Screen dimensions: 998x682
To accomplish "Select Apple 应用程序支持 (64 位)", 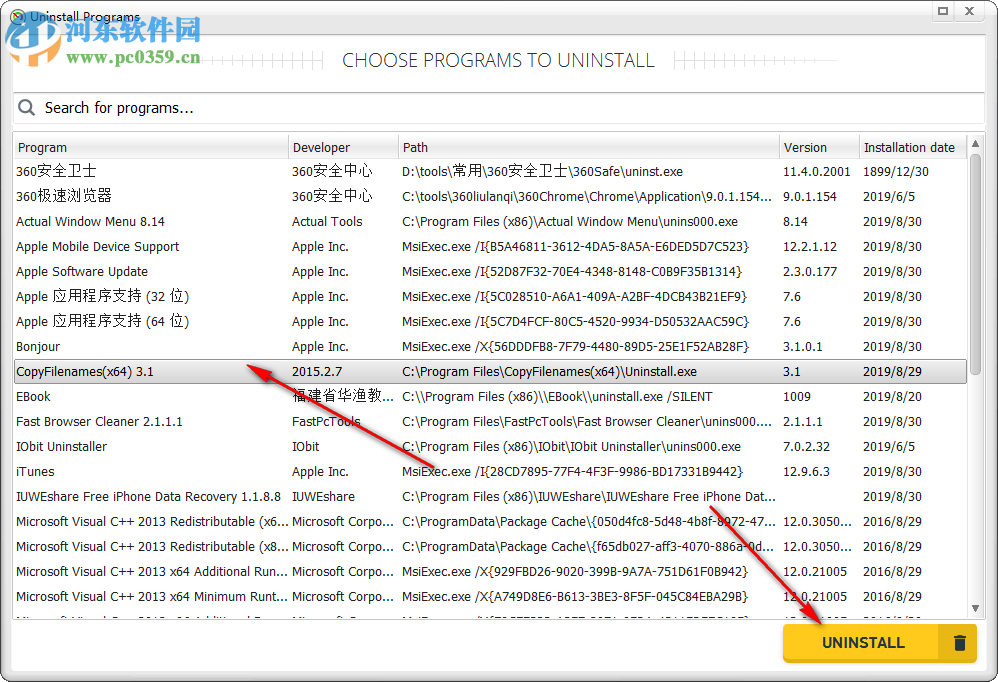I will (x=490, y=321).
